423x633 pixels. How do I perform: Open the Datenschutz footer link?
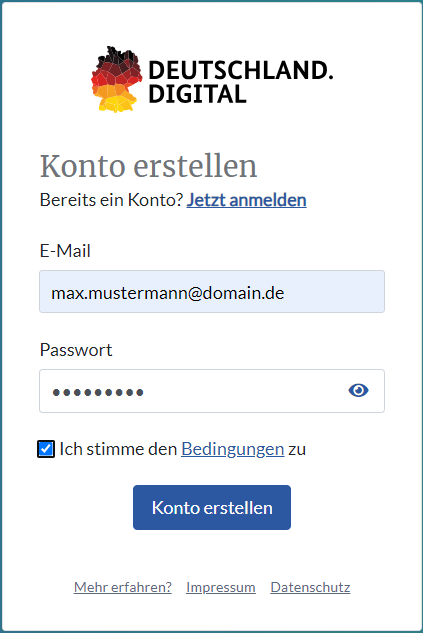coord(310,587)
